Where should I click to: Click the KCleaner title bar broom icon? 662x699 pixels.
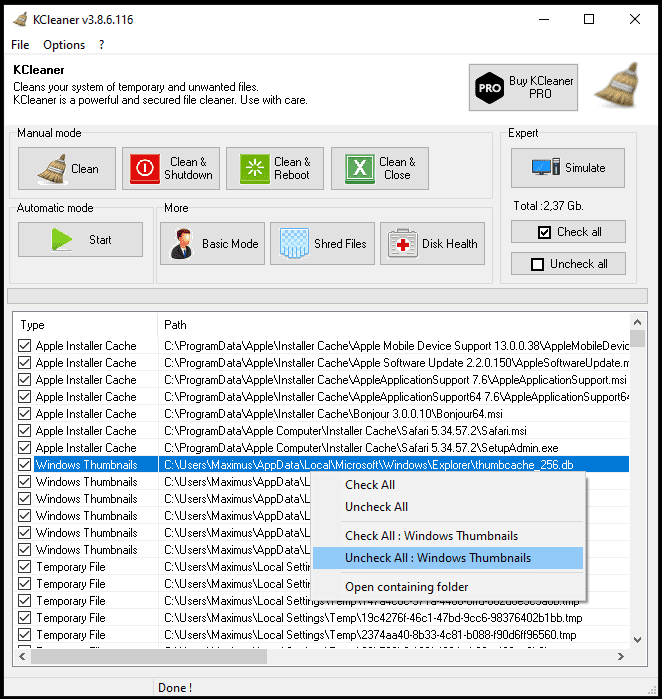click(x=20, y=20)
